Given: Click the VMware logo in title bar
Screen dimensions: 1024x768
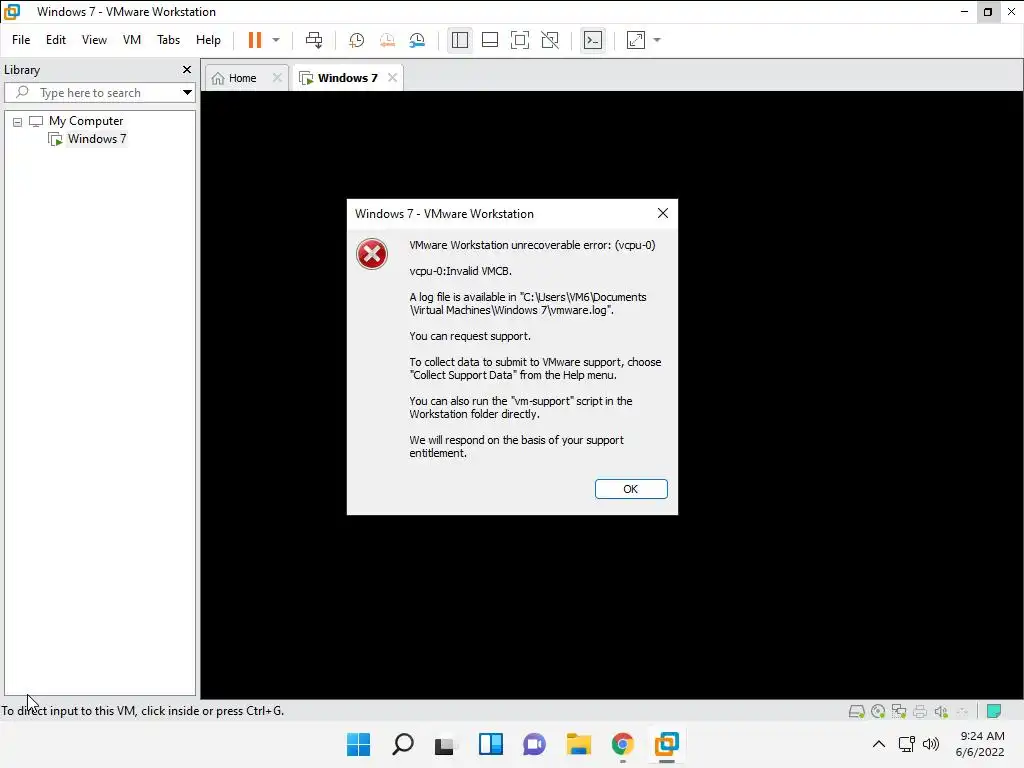Looking at the screenshot, I should pyautogui.click(x=12, y=12).
